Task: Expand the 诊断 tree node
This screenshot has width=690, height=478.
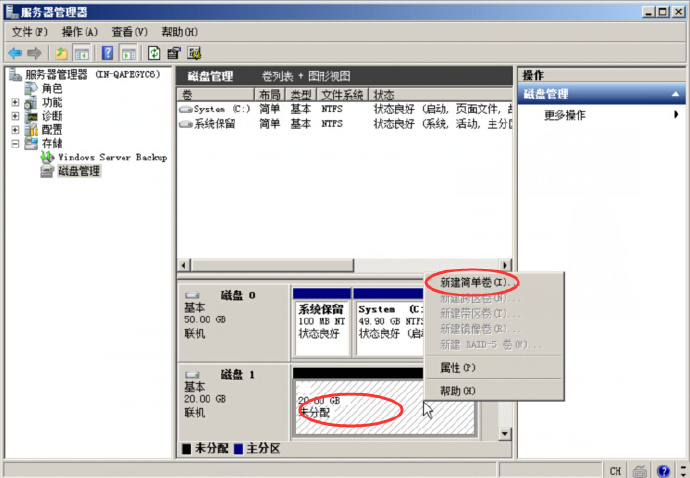Action: 16,116
